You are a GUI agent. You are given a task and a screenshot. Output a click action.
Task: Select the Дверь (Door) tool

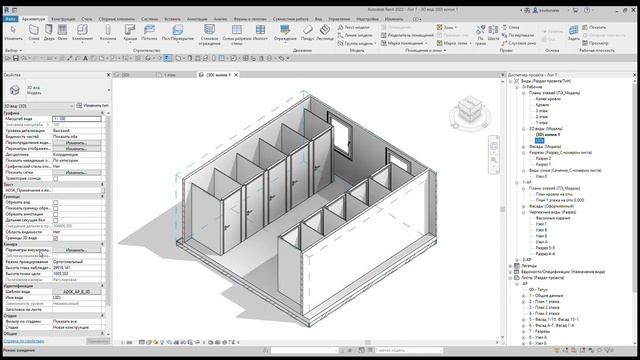click(x=49, y=32)
